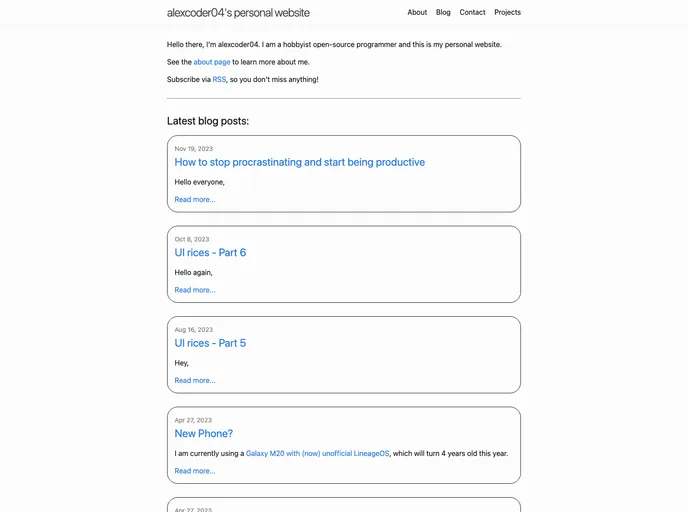
Task: Open the procrastinating and productive post title
Action: 299,162
